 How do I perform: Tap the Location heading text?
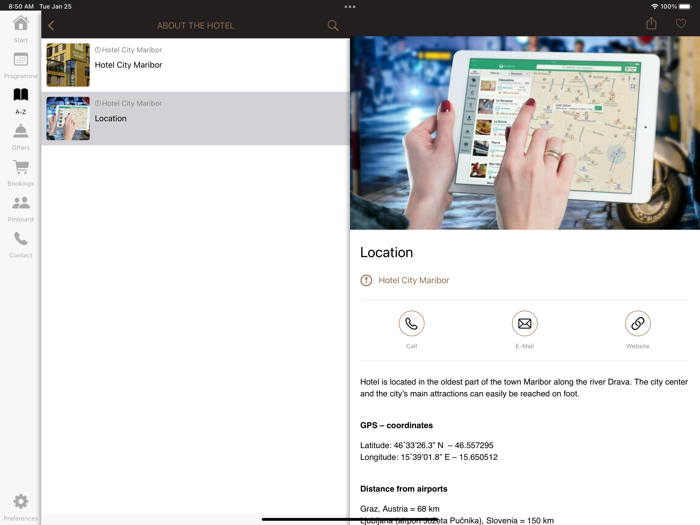pos(387,252)
